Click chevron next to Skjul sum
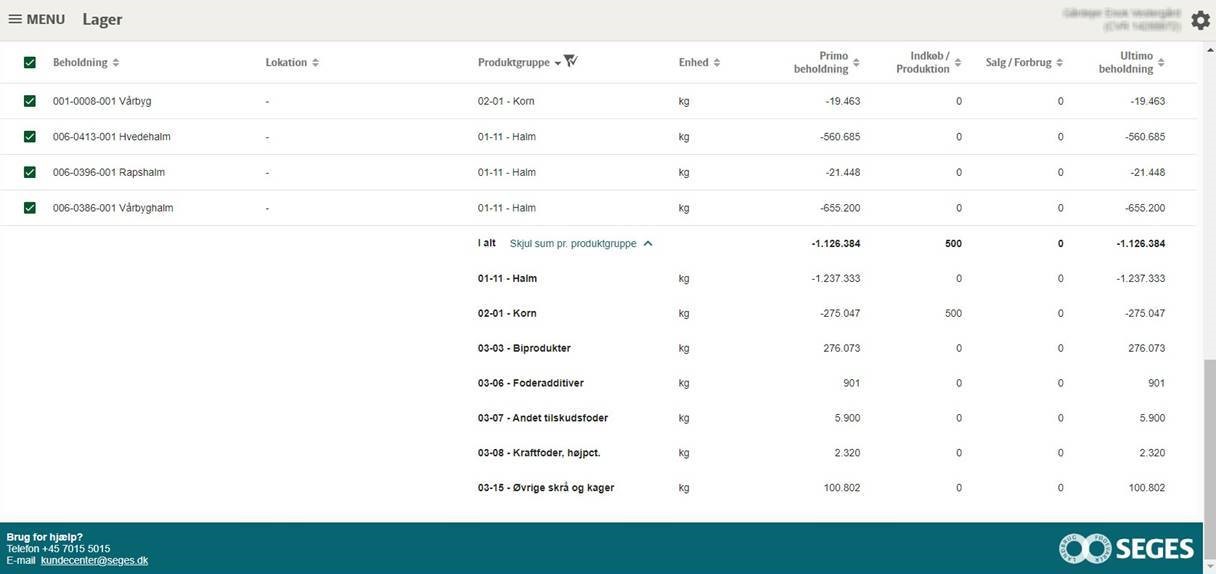1216x574 pixels. pyautogui.click(x=648, y=243)
